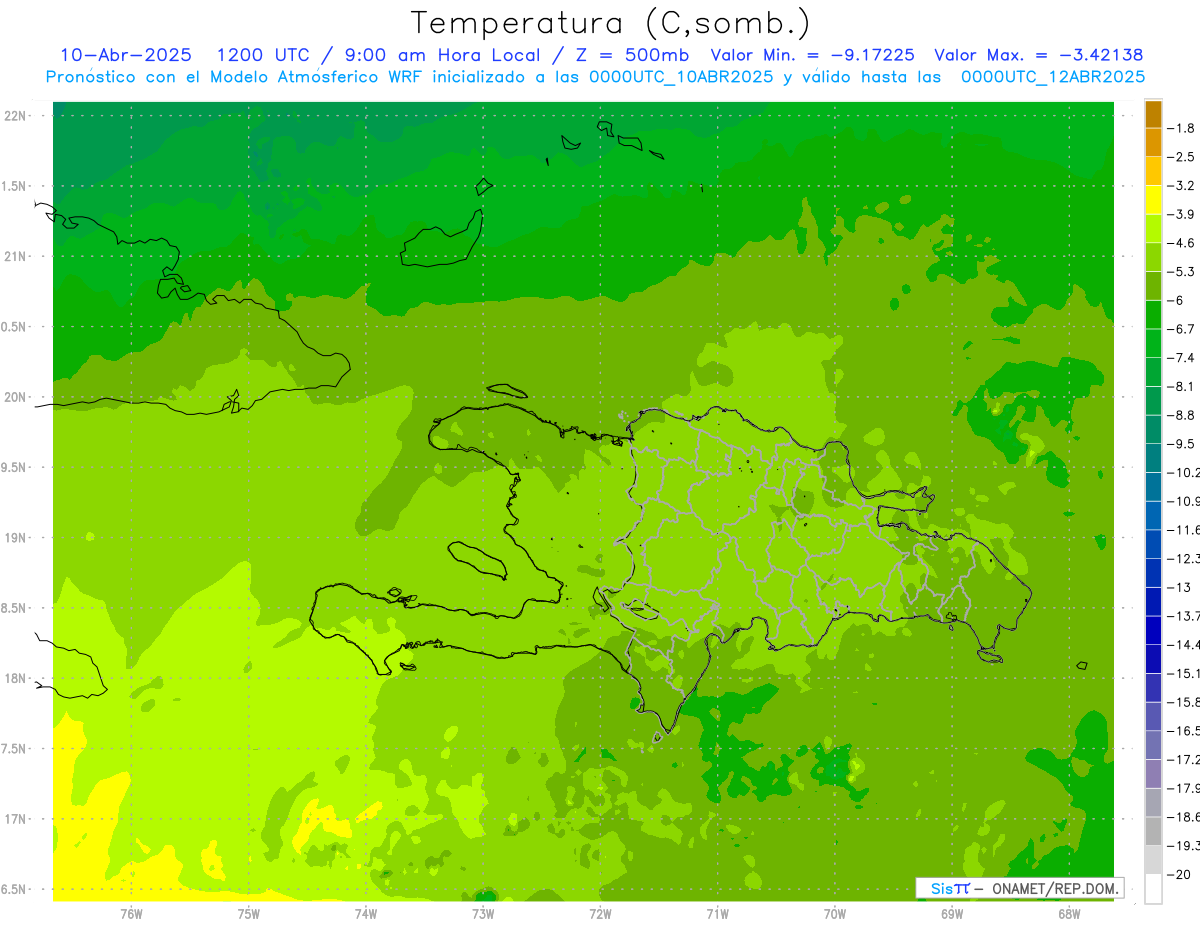Screen dimensions: 1200x927
Task: Click the 'Temperatura (C,somb.)' title
Action: (x=611, y=22)
